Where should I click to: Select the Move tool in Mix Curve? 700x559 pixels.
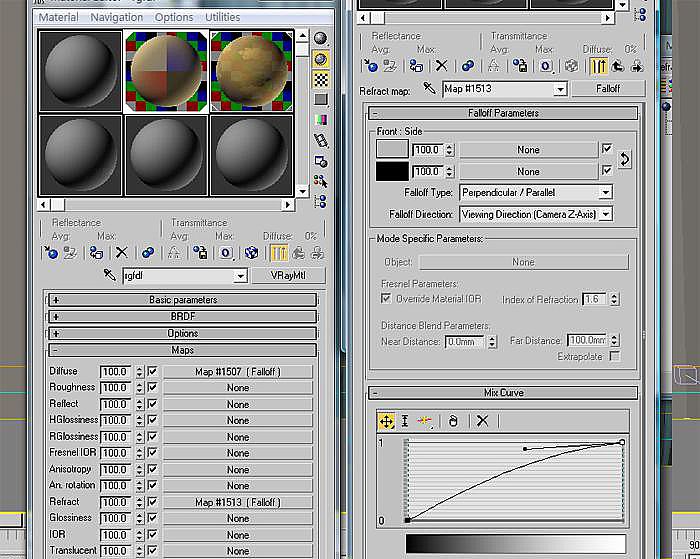pyautogui.click(x=386, y=421)
